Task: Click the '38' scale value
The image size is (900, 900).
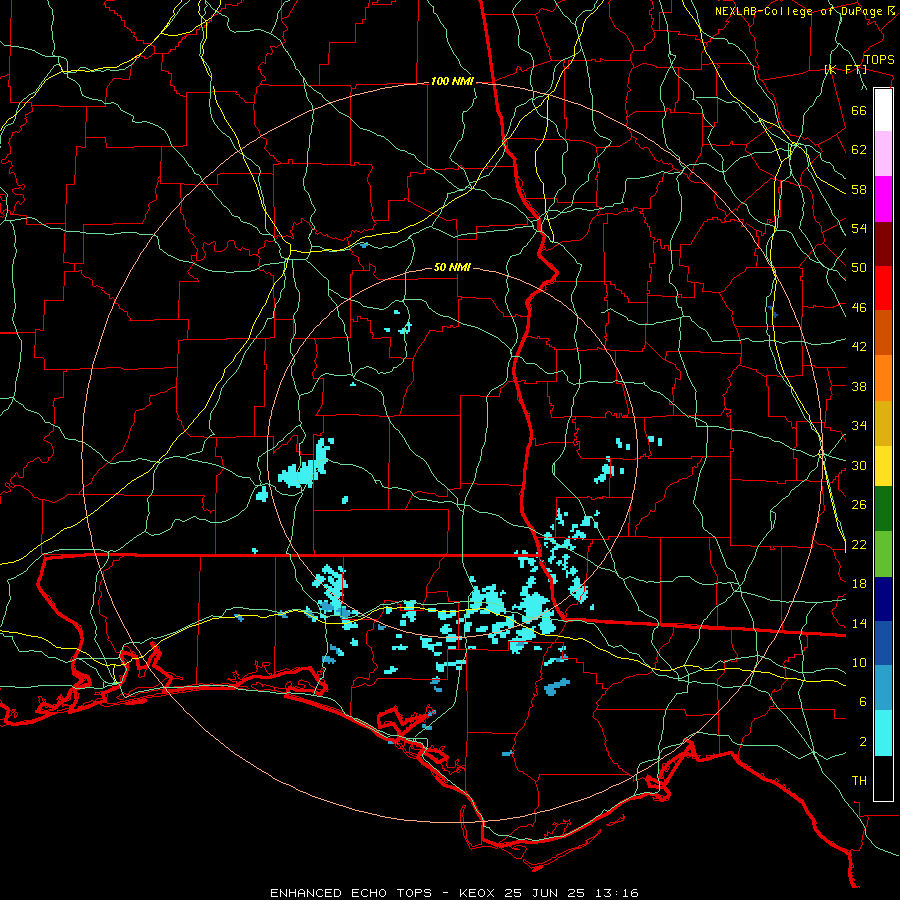Action: [x=859, y=386]
